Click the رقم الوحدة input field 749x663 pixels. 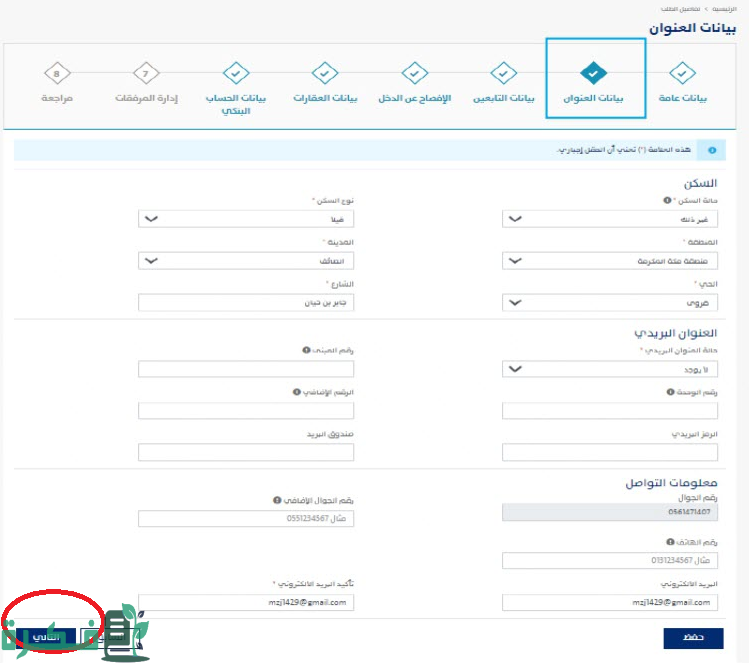click(x=610, y=410)
